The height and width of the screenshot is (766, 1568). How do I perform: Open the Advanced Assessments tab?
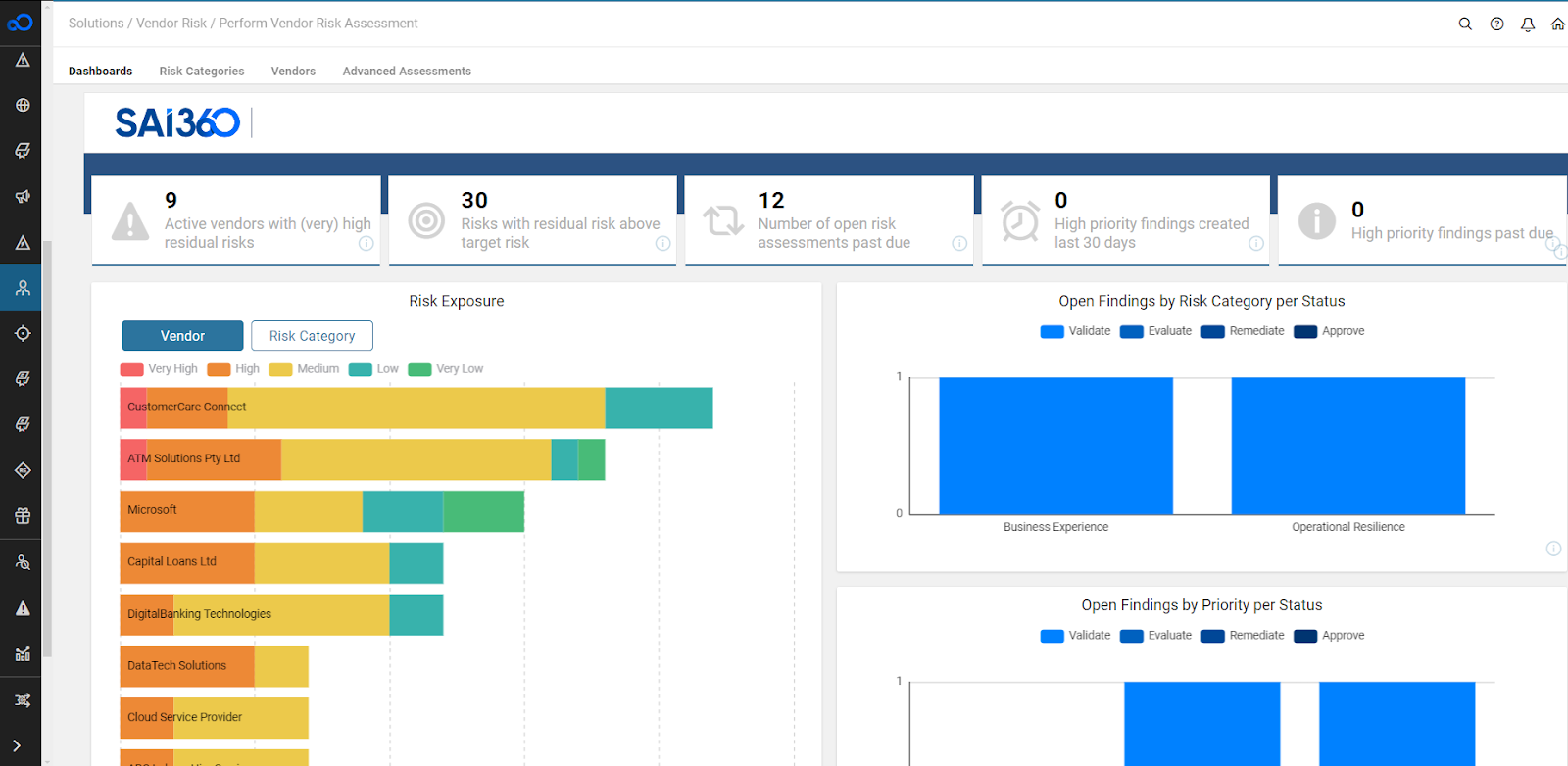(407, 72)
